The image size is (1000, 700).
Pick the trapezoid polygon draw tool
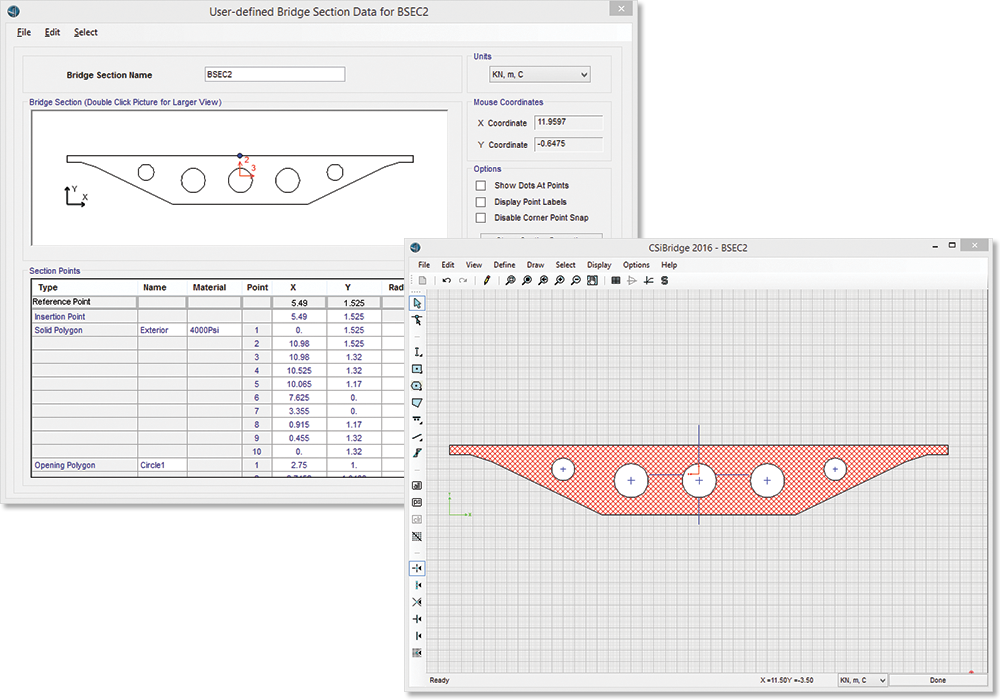coord(417,402)
